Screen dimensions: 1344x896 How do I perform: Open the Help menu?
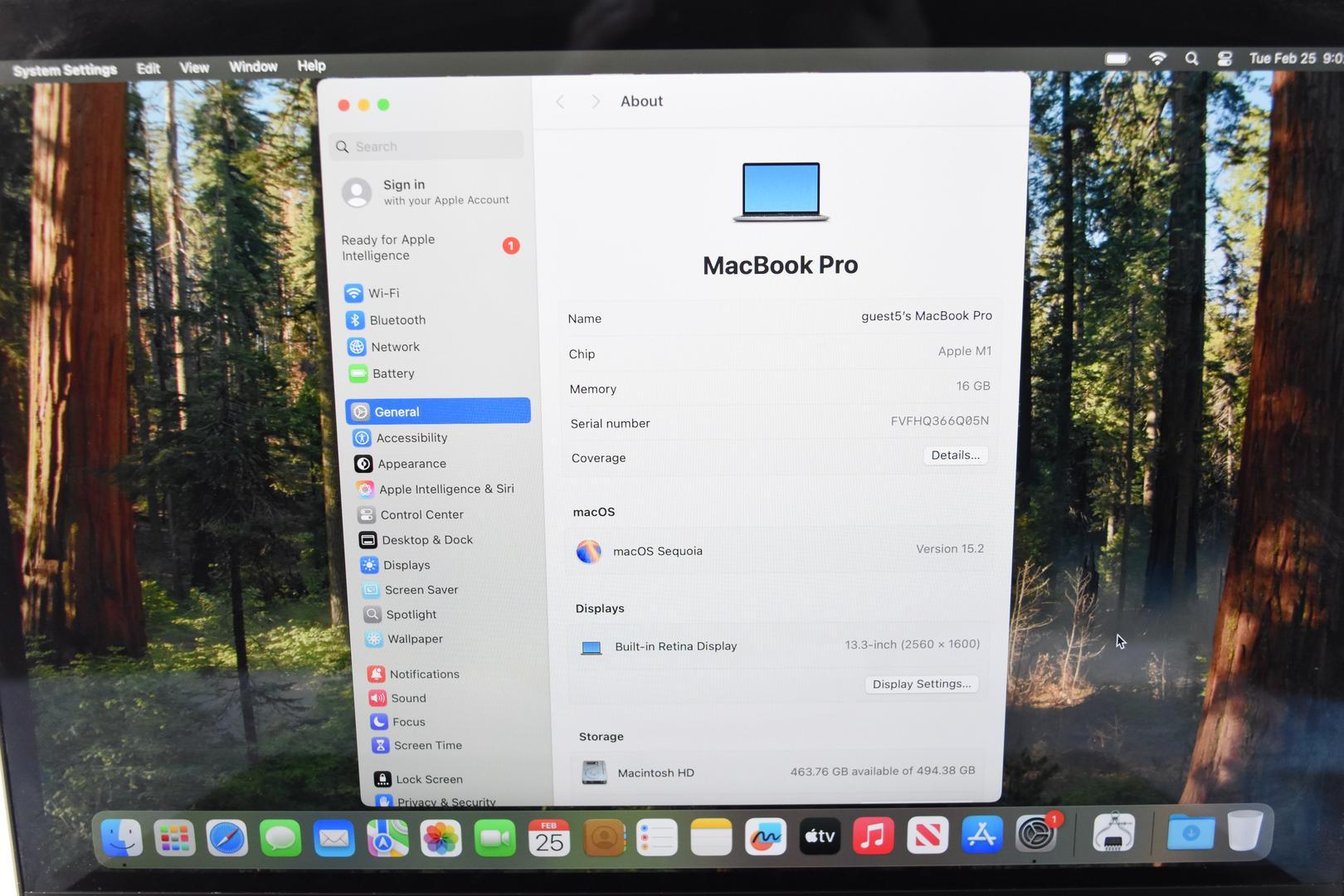311,66
